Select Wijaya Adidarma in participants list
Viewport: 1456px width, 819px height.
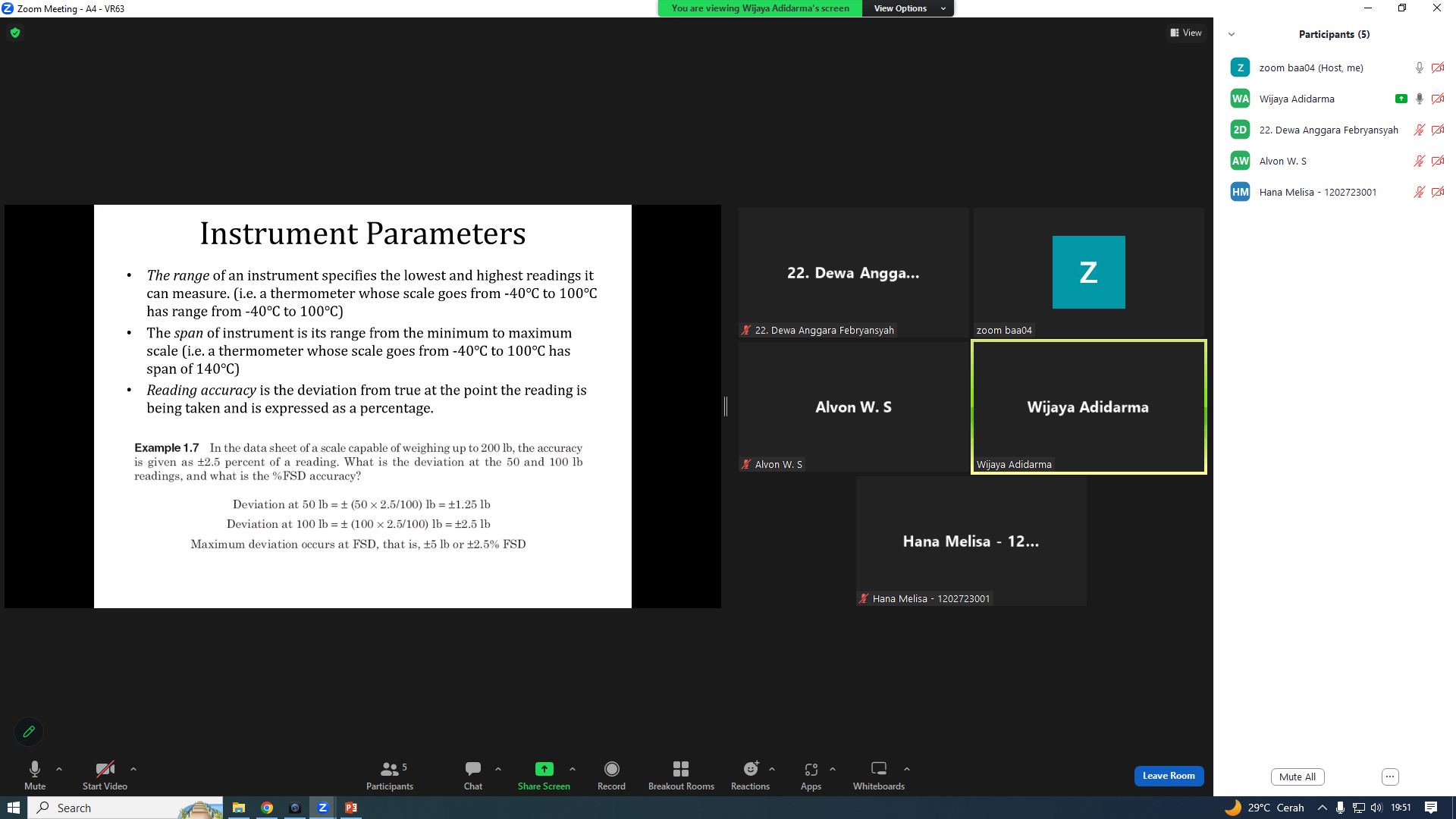point(1335,99)
